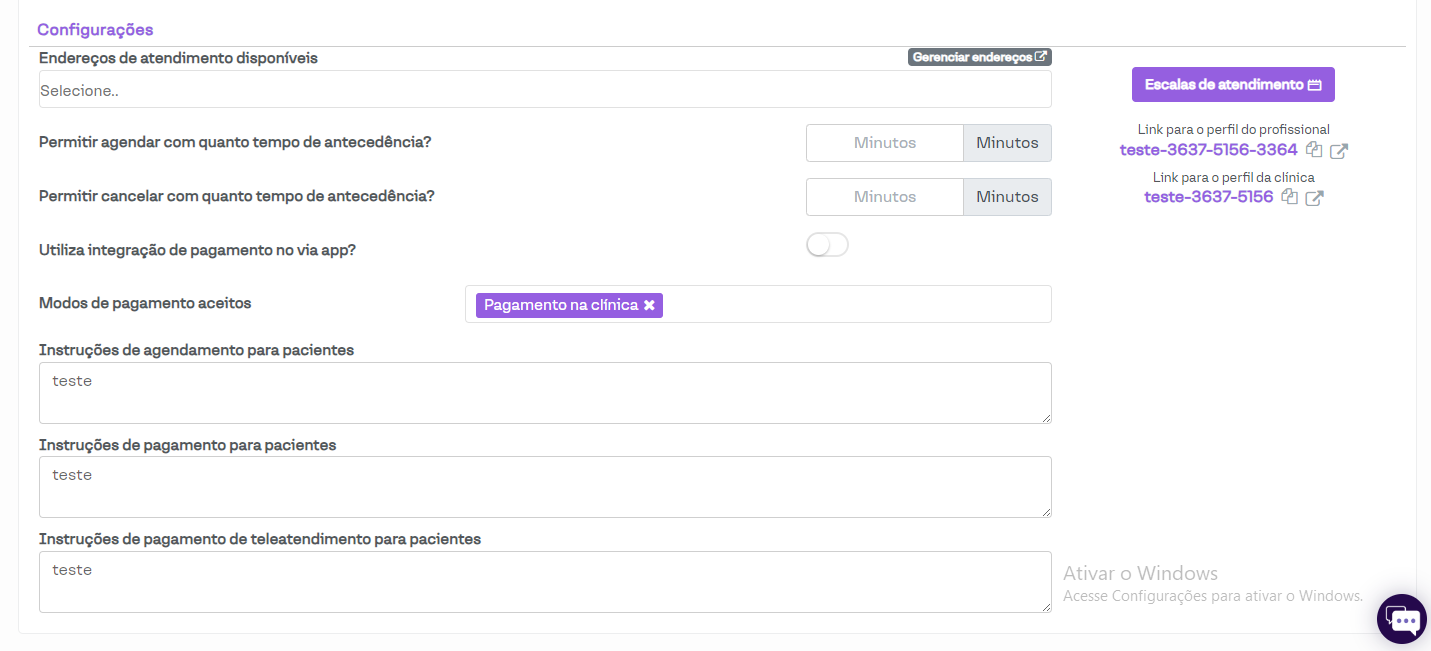
Task: Focus the cancellation advance time minutes field
Action: 884,197
